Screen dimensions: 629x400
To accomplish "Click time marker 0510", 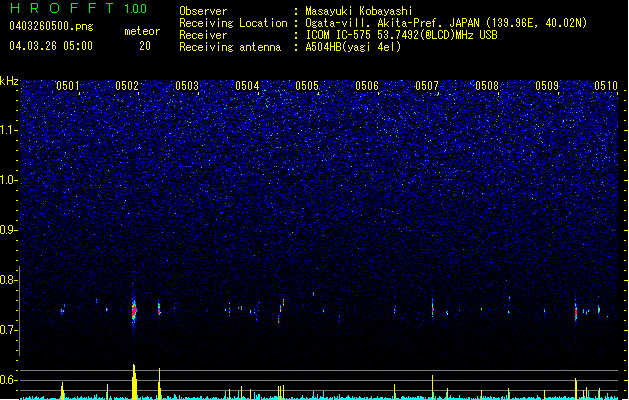I will tap(606, 86).
